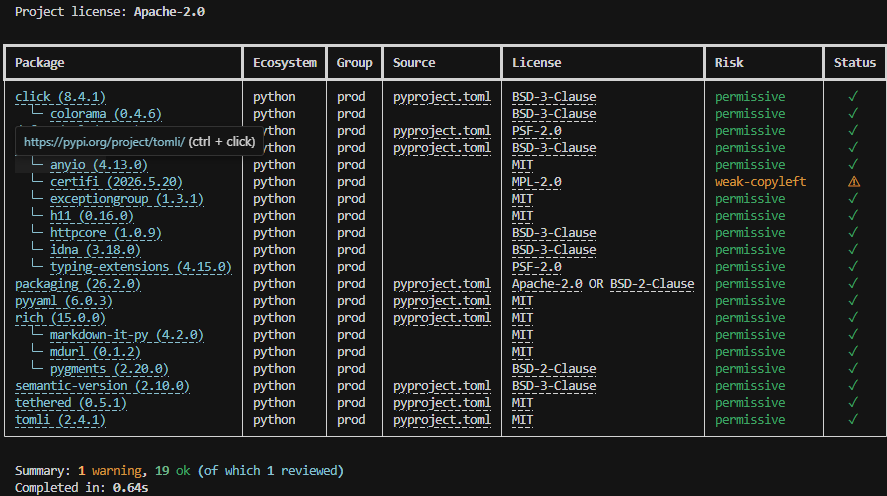The width and height of the screenshot is (887, 496).
Task: Open the exceptiongroup (1.3.1) package link
Action: [127, 199]
